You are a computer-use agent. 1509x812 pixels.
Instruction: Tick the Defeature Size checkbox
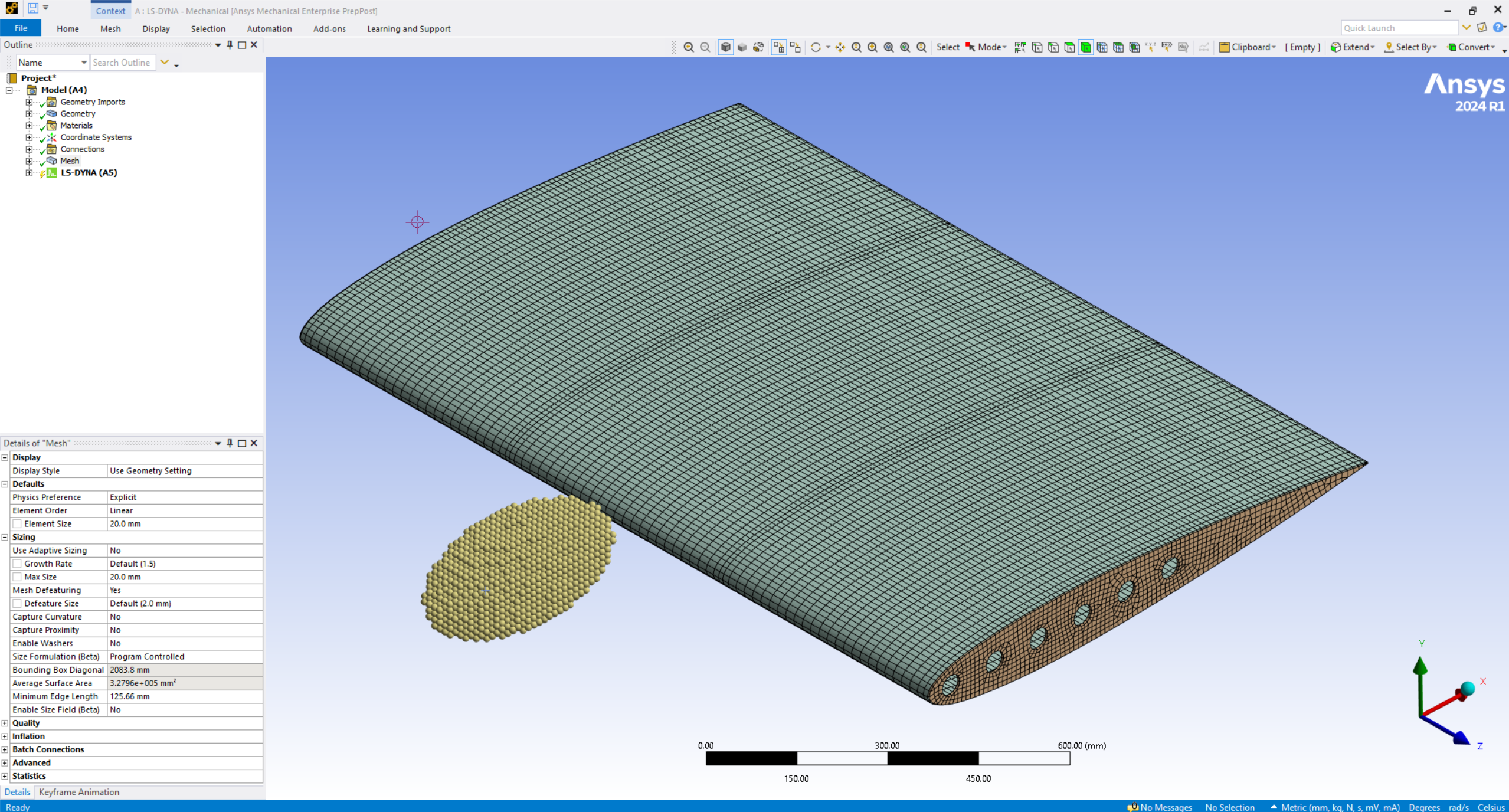17,604
